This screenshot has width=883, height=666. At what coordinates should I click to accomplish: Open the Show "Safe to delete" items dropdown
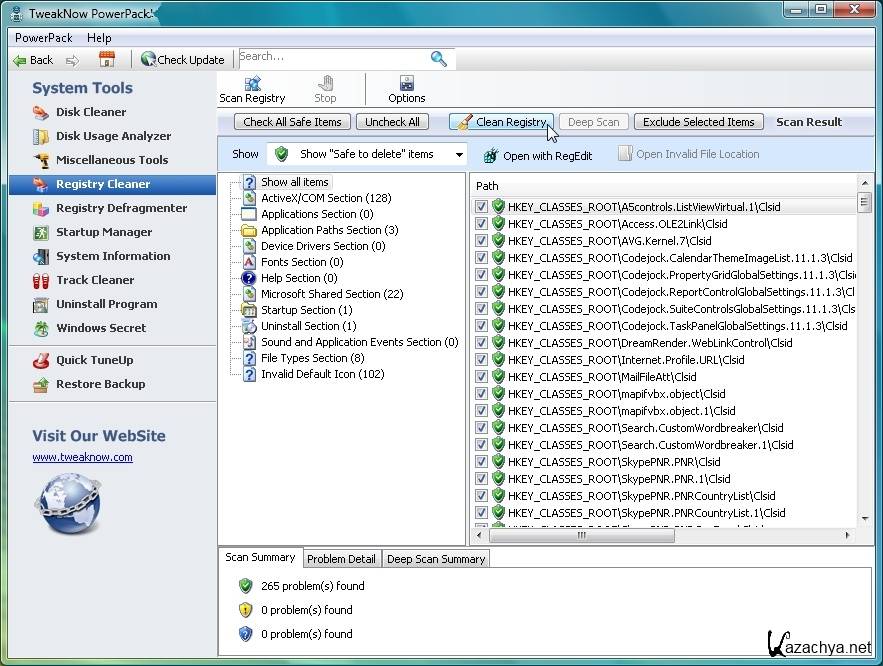tap(459, 155)
